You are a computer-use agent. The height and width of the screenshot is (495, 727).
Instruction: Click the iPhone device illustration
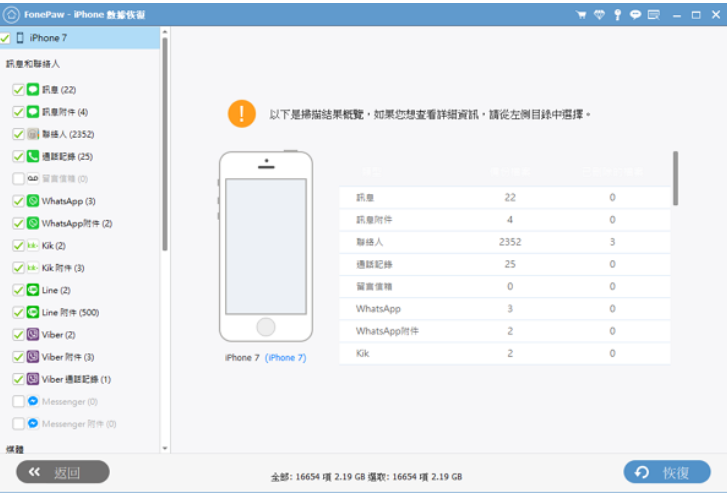(266, 246)
